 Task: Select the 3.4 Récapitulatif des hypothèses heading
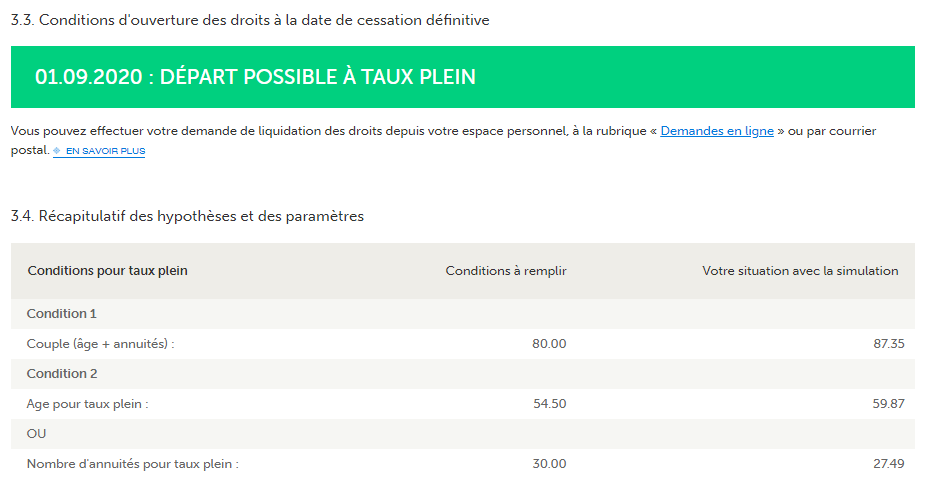click(x=187, y=216)
